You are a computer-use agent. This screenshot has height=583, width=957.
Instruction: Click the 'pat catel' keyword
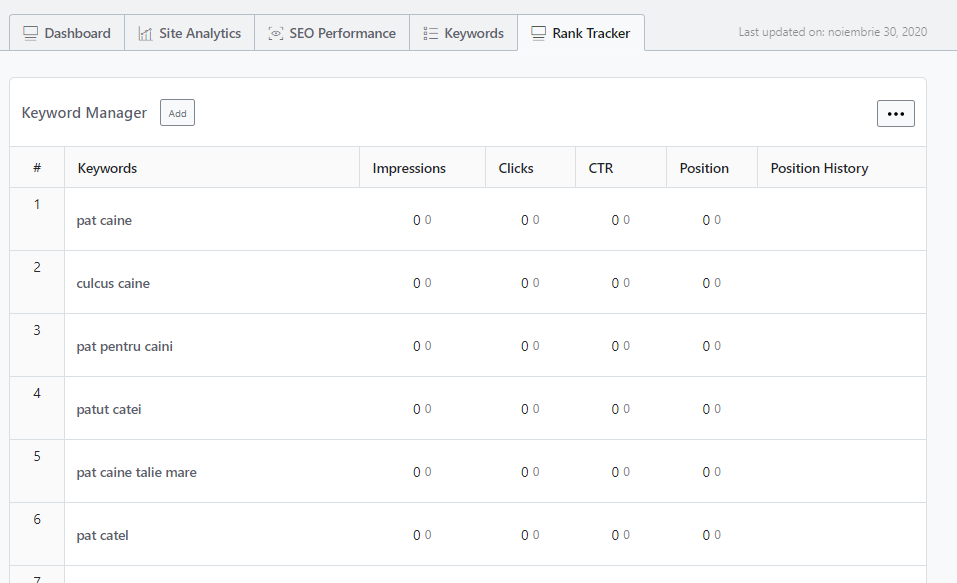[102, 535]
